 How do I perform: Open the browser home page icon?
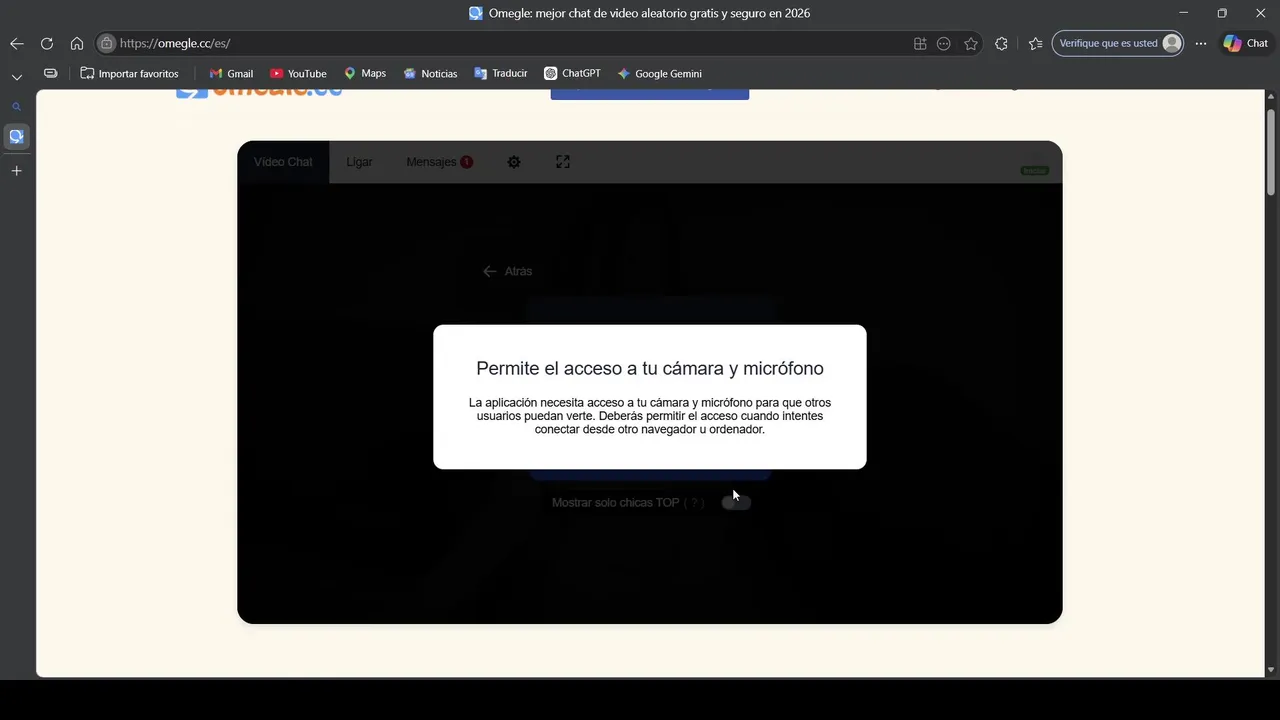tap(76, 43)
